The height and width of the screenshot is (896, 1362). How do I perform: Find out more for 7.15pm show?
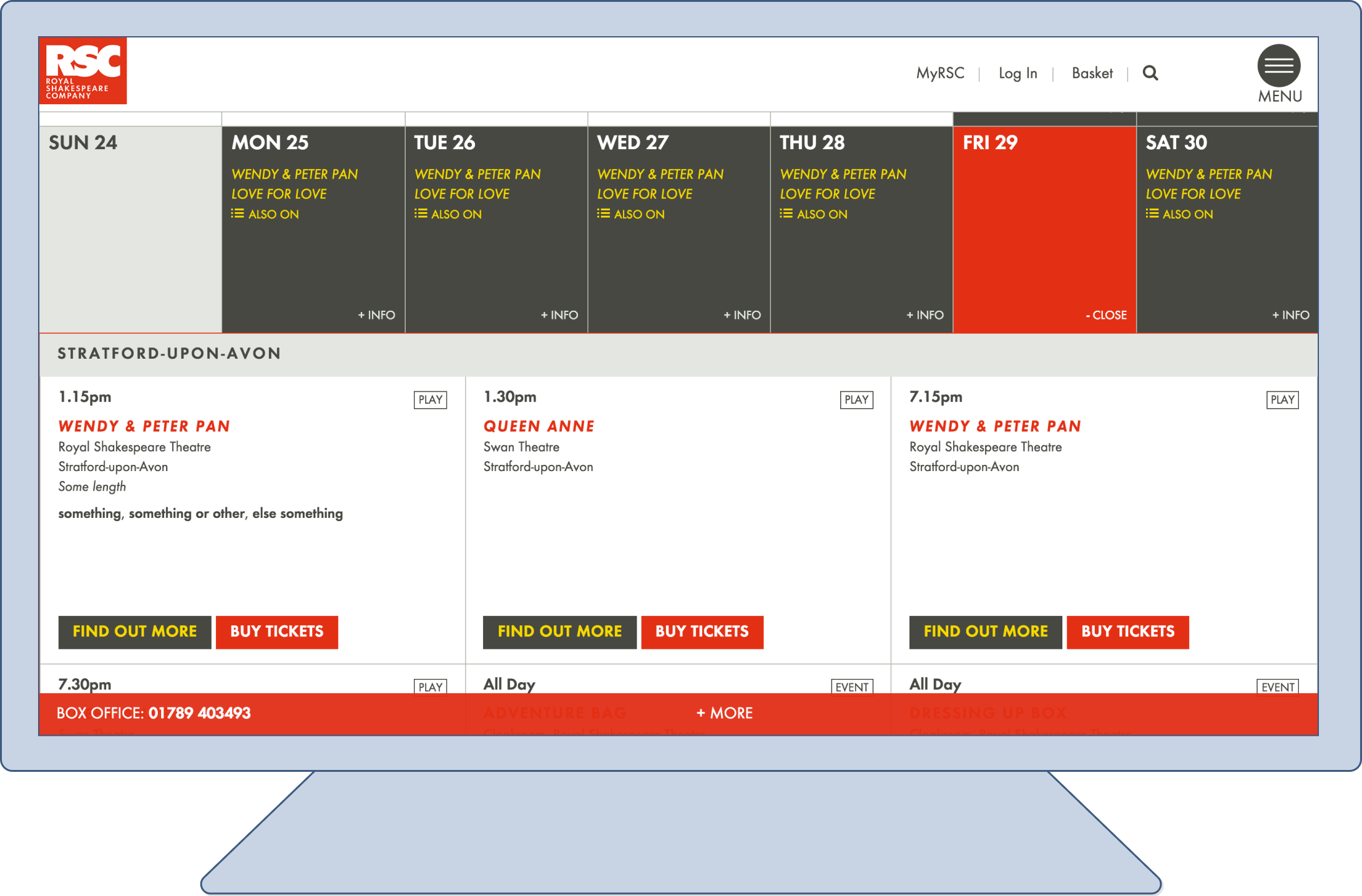[986, 632]
